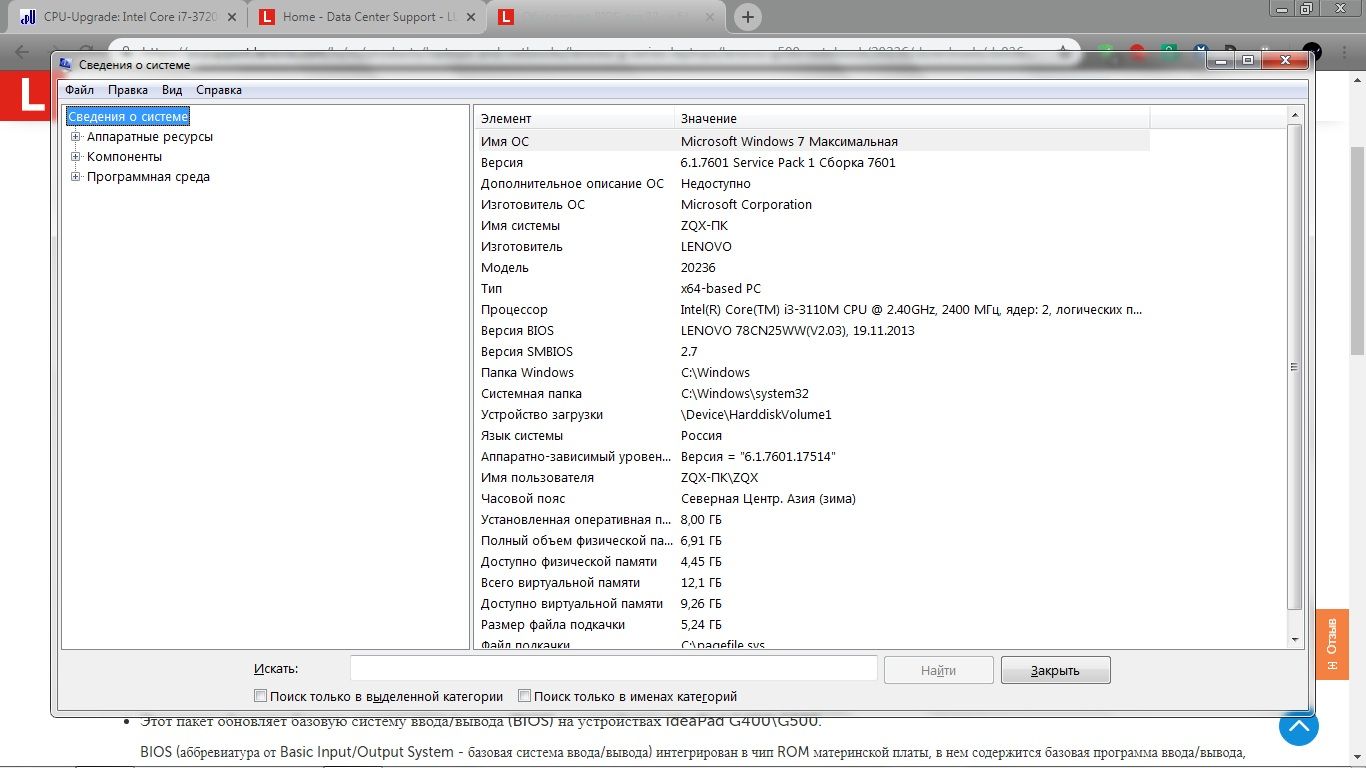The image size is (1366, 768).
Task: Select Программная среда label in the tree
Action: [x=148, y=177]
